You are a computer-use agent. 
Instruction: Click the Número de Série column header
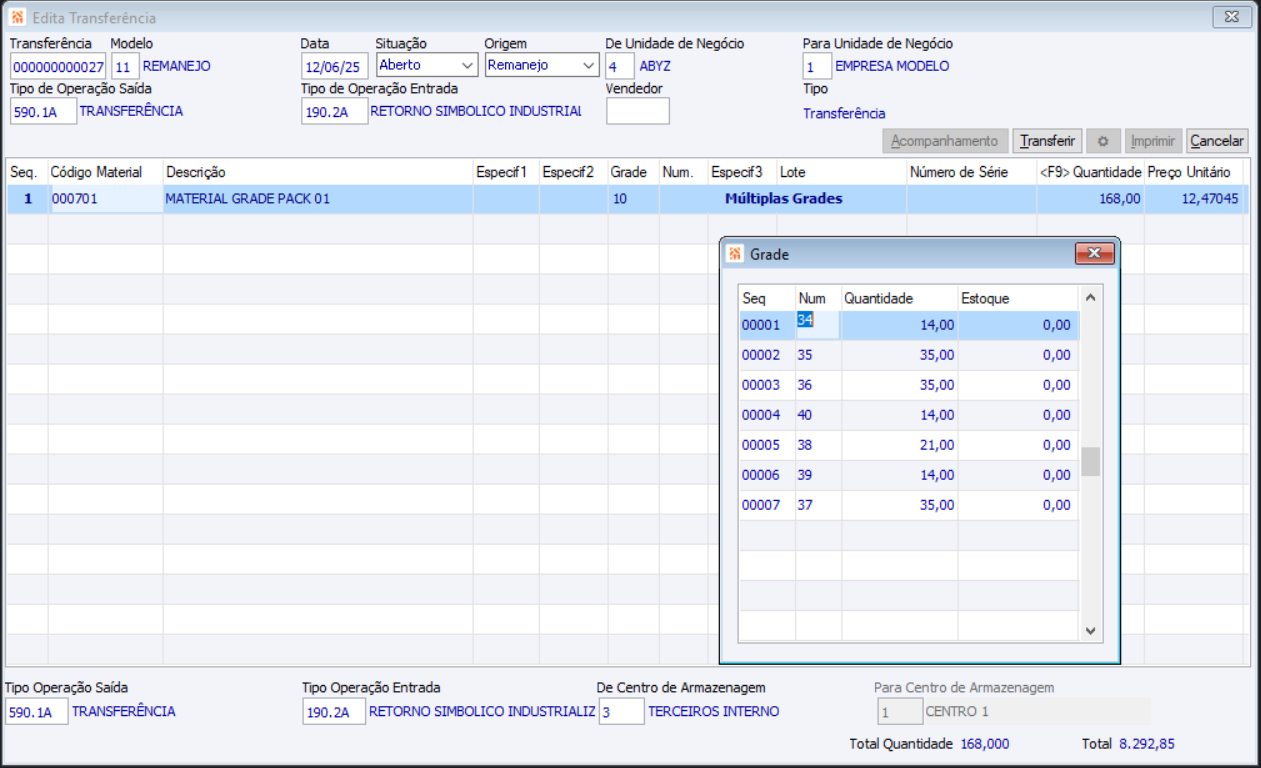971,172
